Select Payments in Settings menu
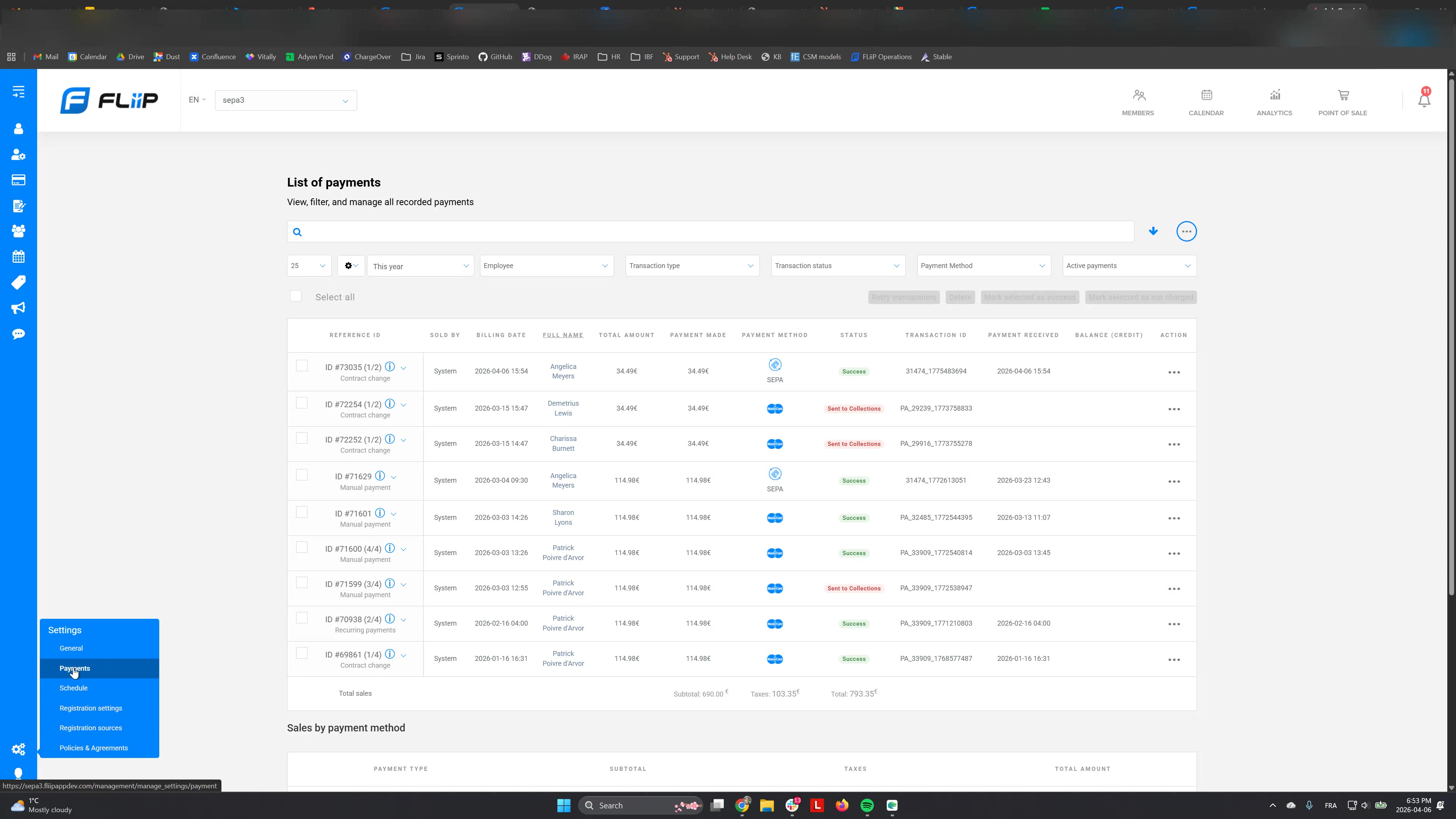The width and height of the screenshot is (1456, 819). [x=99, y=668]
